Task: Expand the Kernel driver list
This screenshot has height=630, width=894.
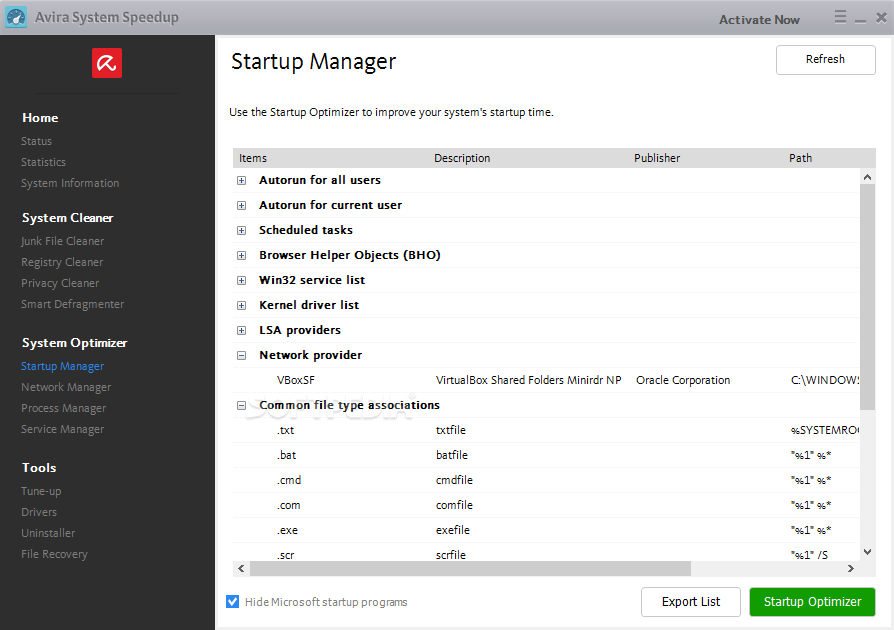Action: (242, 306)
